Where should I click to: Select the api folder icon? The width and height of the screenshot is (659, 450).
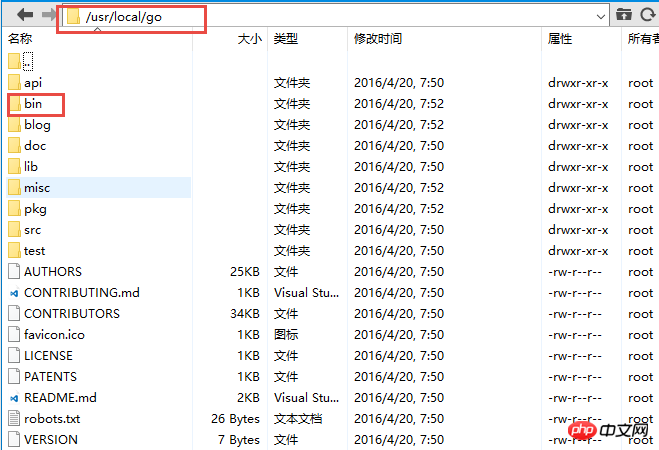(x=14, y=82)
